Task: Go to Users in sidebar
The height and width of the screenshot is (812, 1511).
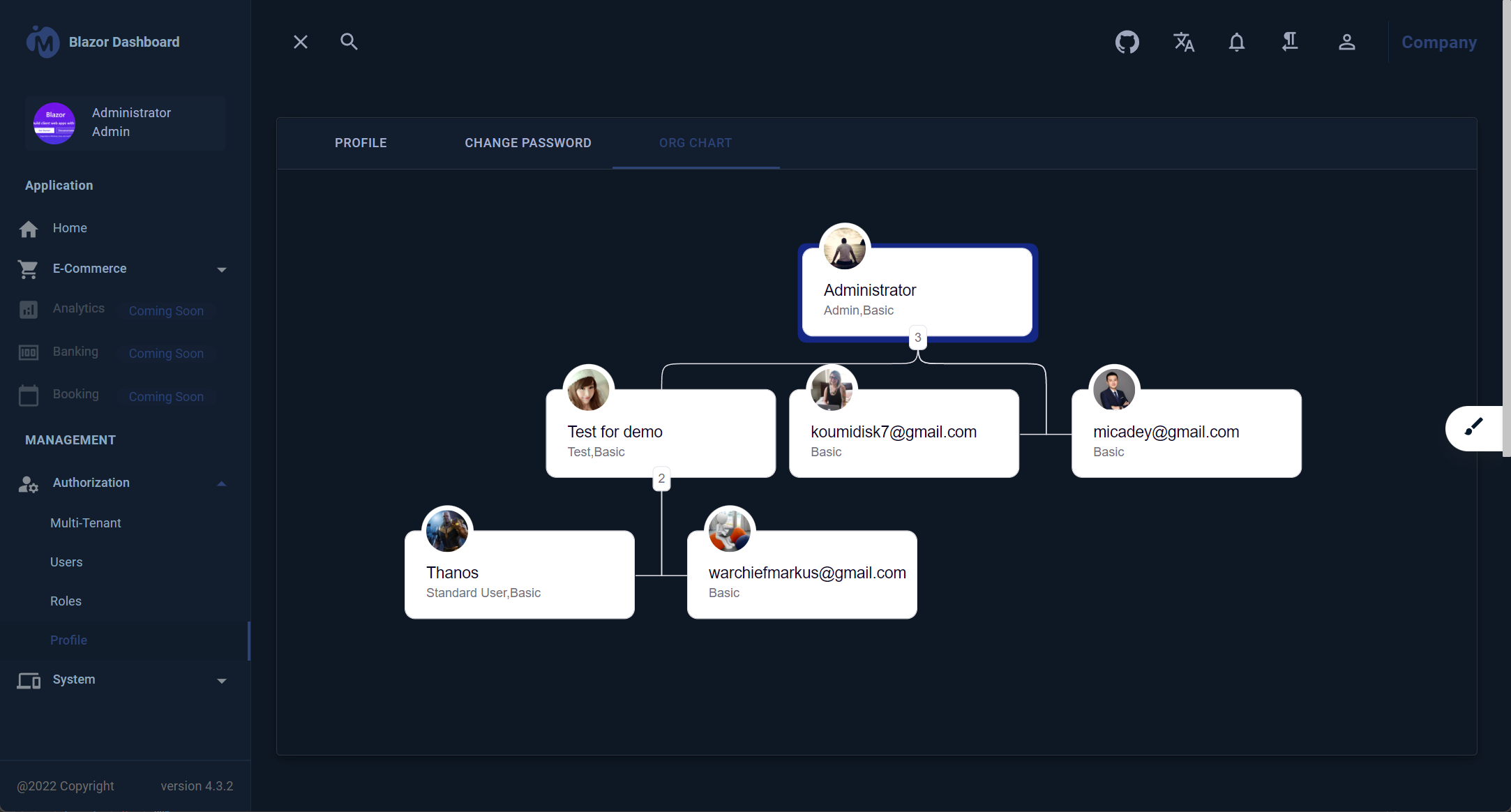Action: [66, 562]
